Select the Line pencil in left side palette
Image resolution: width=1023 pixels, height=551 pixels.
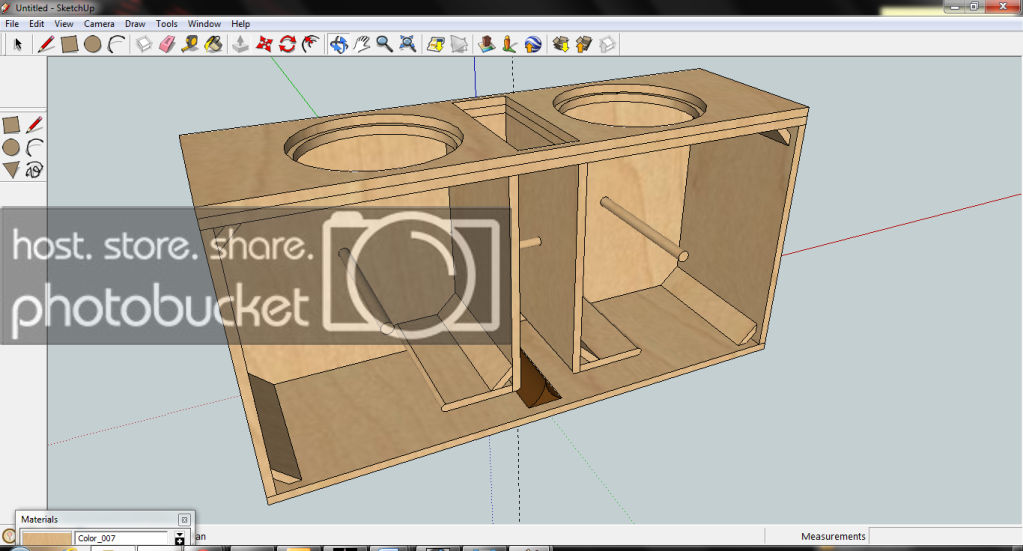pyautogui.click(x=35, y=125)
